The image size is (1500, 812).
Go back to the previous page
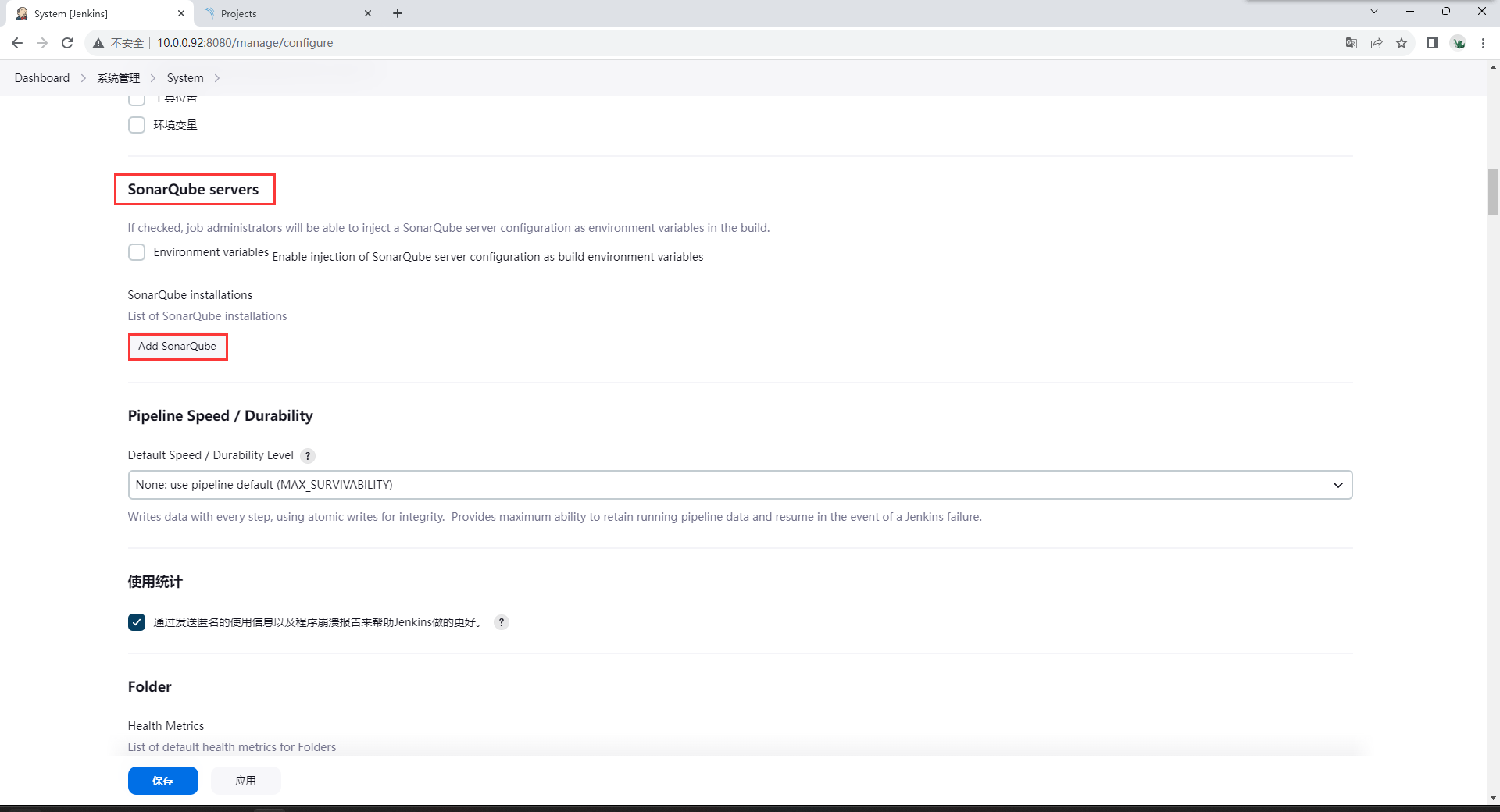17,43
